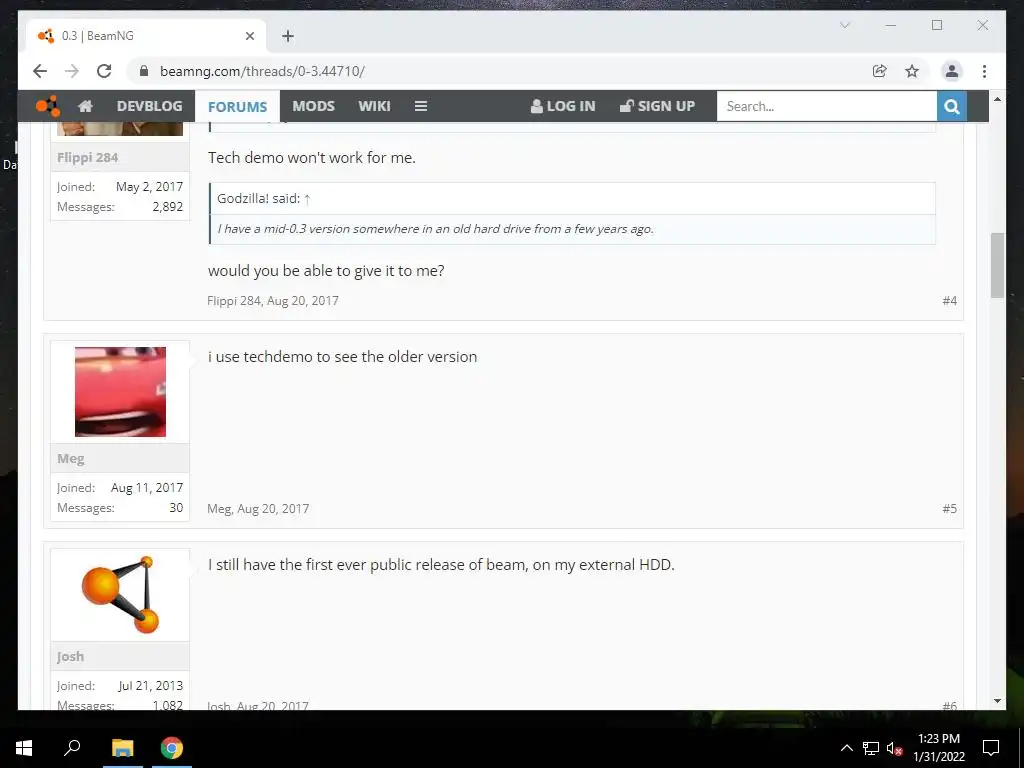
Task: Open Josh's orange BeamNG avatar
Action: coord(120,594)
